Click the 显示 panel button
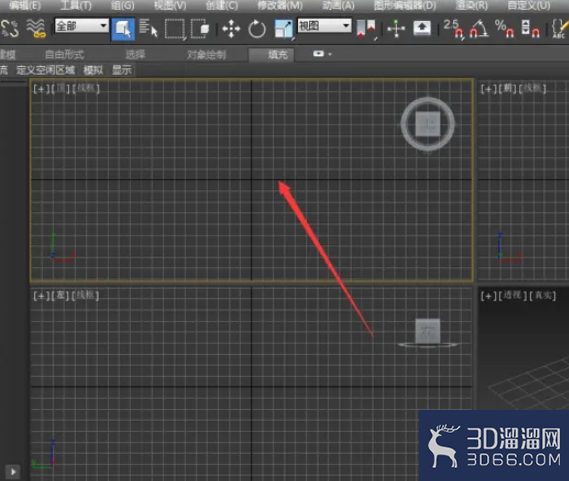Viewport: 569px width, 481px height. point(122,70)
